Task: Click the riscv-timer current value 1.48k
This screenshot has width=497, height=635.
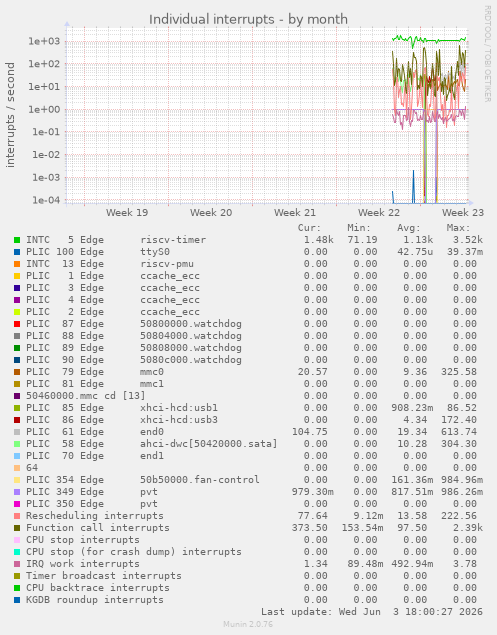Action: pyautogui.click(x=318, y=240)
